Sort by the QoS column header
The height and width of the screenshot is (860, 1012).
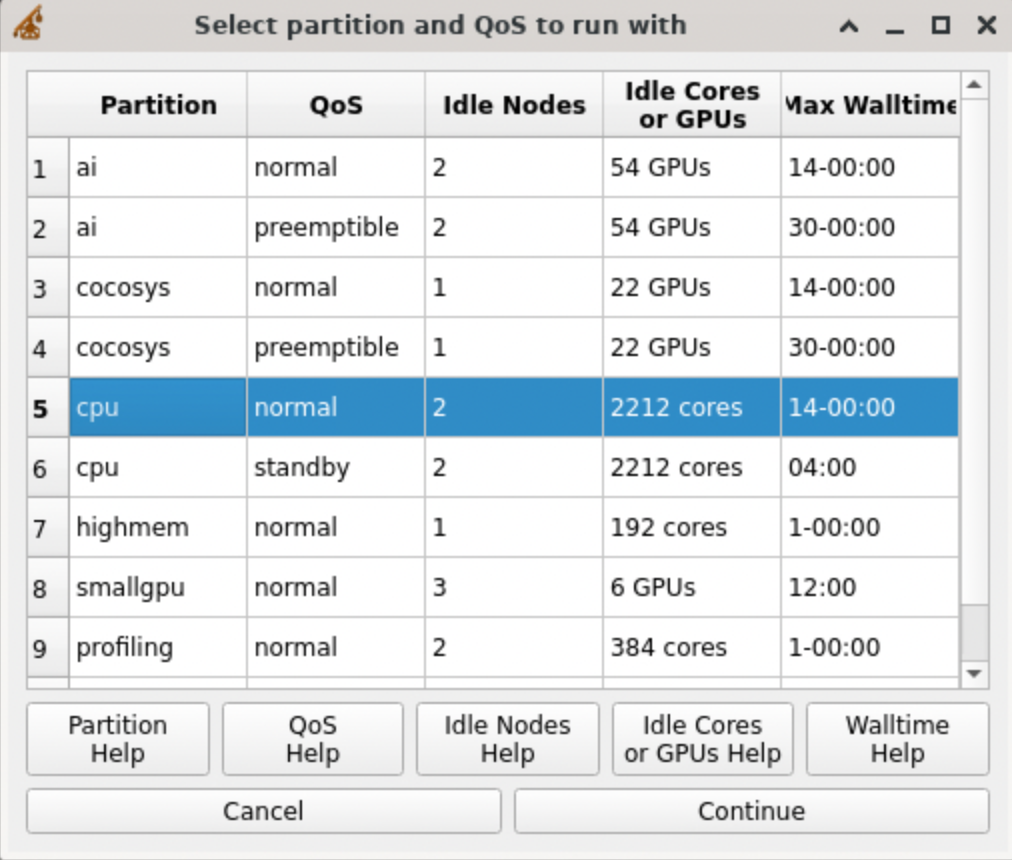click(x=336, y=105)
